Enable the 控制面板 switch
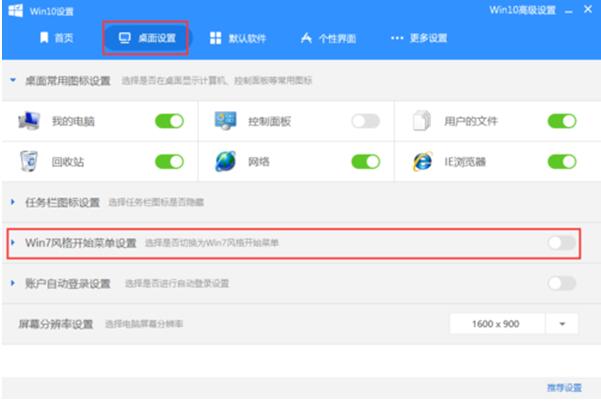Screen dimensions: 601x401 click(366, 121)
